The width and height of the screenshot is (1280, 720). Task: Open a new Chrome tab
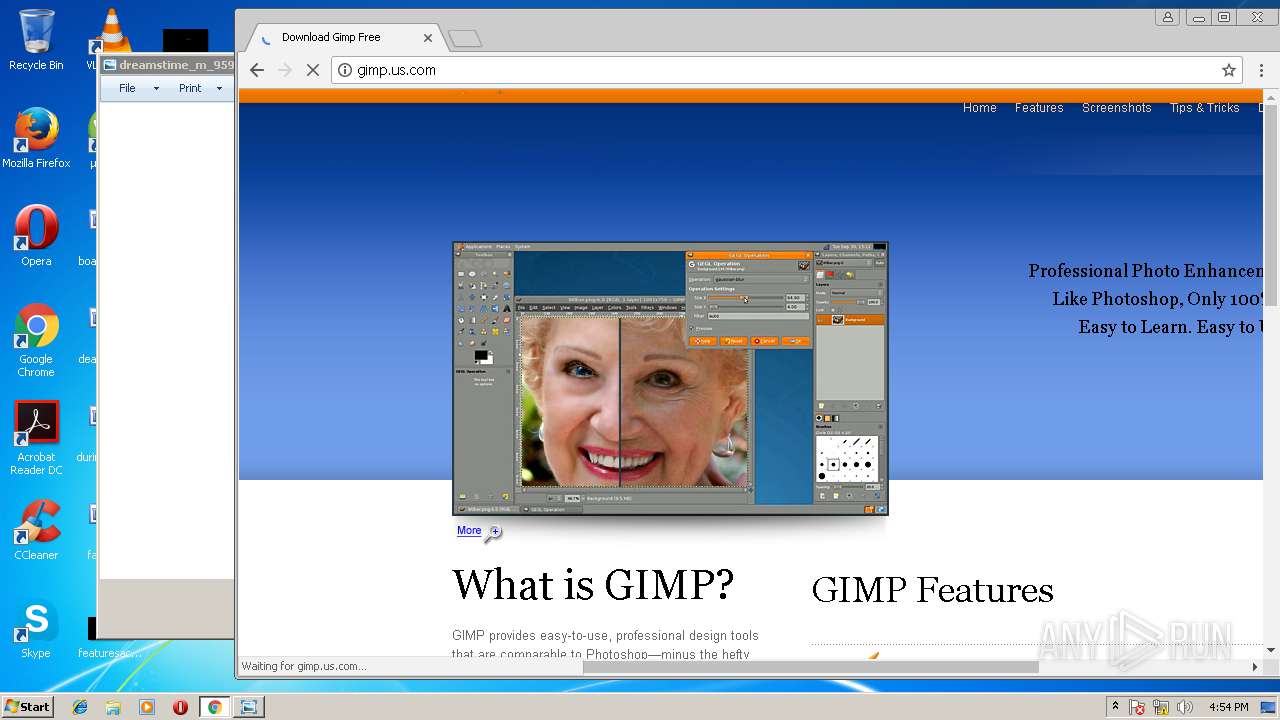point(465,38)
